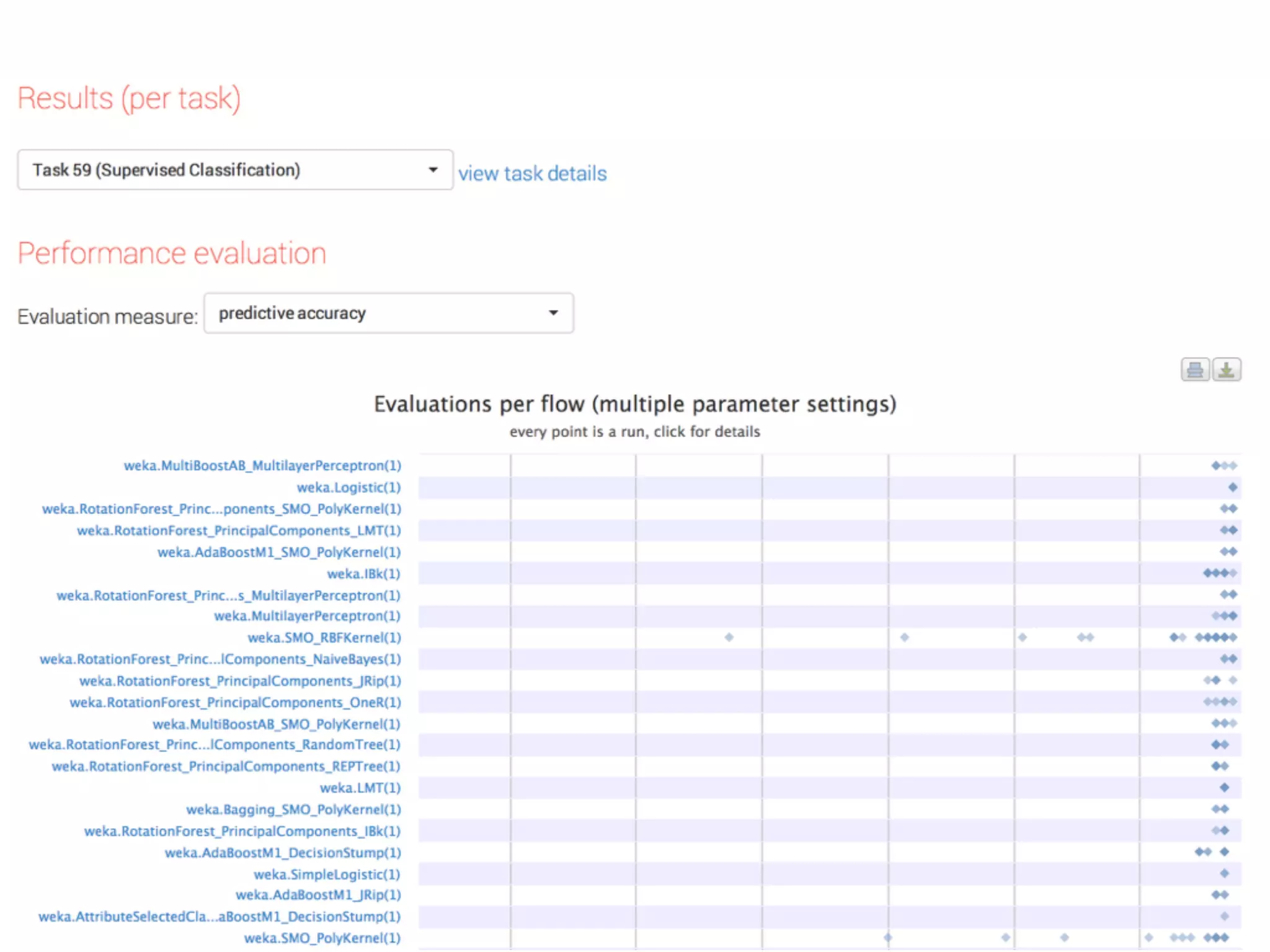The height and width of the screenshot is (952, 1270).
Task: Click the view task details link
Action: point(532,174)
